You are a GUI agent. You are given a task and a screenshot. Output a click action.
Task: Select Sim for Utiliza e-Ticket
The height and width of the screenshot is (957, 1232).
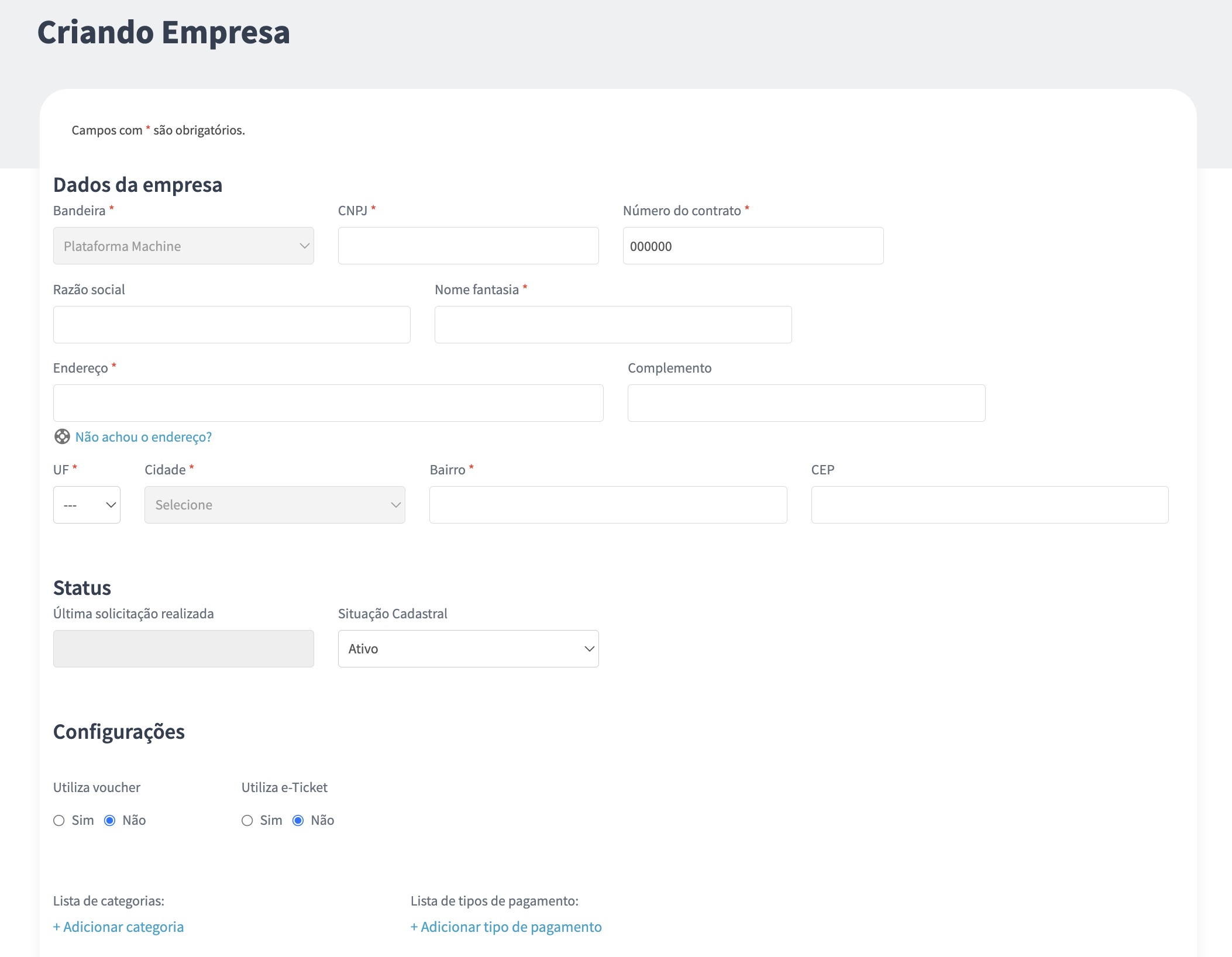pos(247,821)
